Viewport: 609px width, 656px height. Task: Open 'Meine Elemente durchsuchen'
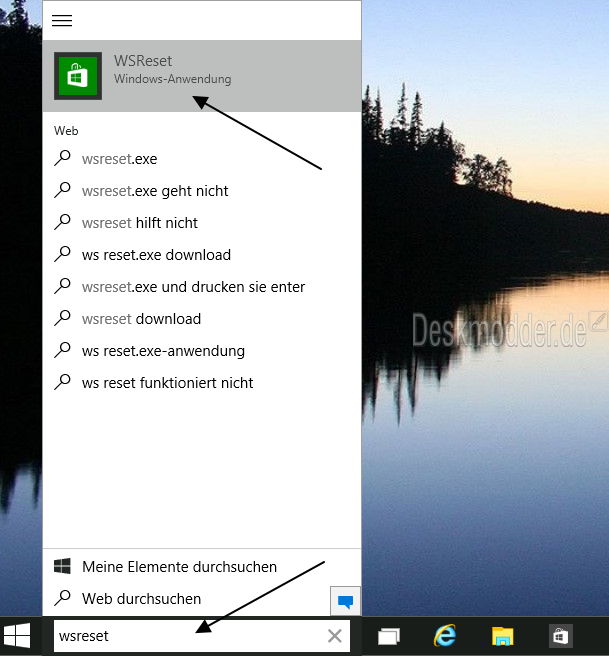(202, 566)
